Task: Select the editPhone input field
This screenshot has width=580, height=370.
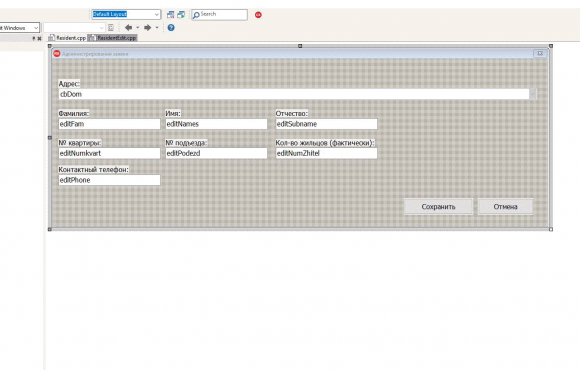Action: 109,180
